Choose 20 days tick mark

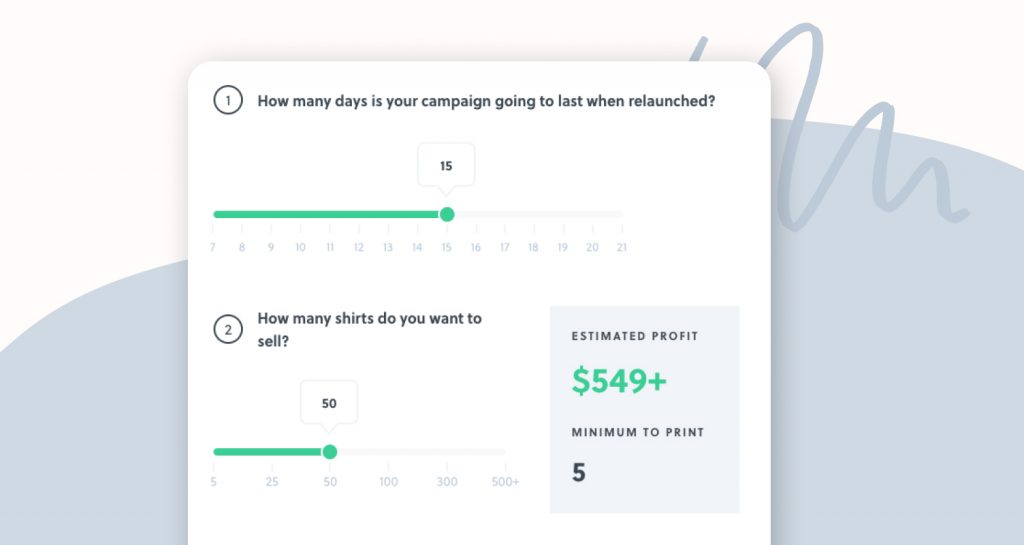tap(592, 247)
